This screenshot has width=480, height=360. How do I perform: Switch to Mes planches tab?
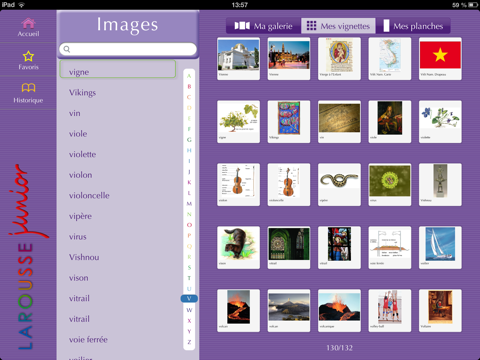click(413, 26)
